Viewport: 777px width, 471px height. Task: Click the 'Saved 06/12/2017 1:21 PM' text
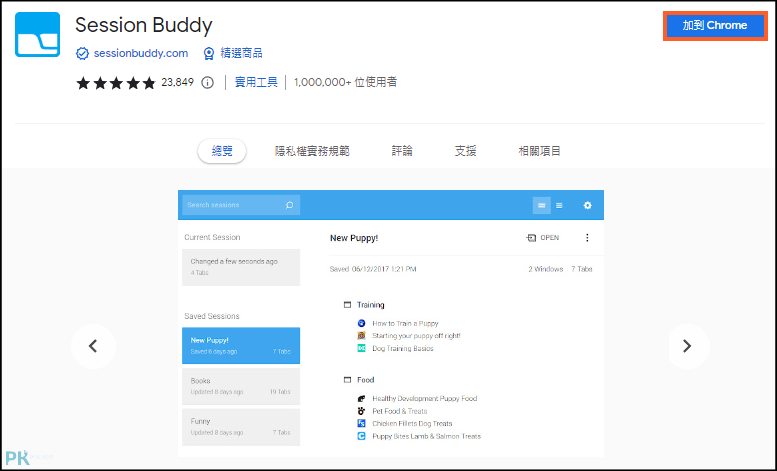373,269
